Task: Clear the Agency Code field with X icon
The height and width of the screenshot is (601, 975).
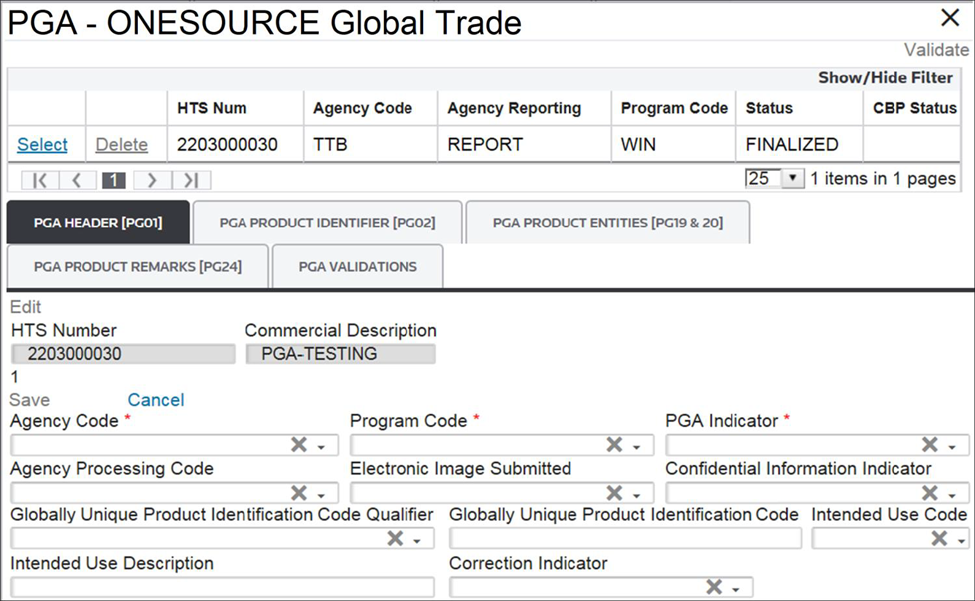Action: (298, 445)
